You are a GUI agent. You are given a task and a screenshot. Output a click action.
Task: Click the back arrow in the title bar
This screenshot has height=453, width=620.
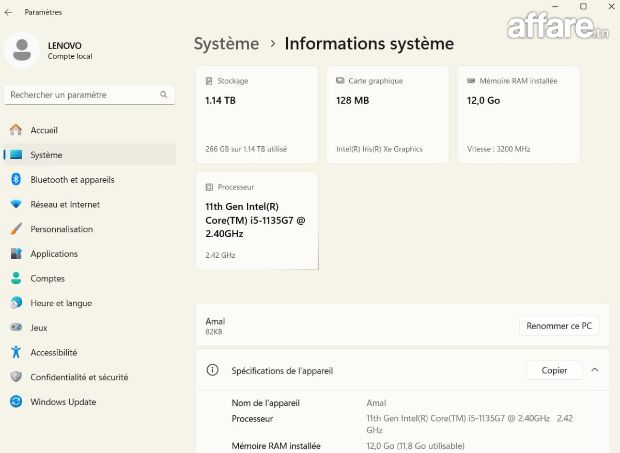[9, 12]
